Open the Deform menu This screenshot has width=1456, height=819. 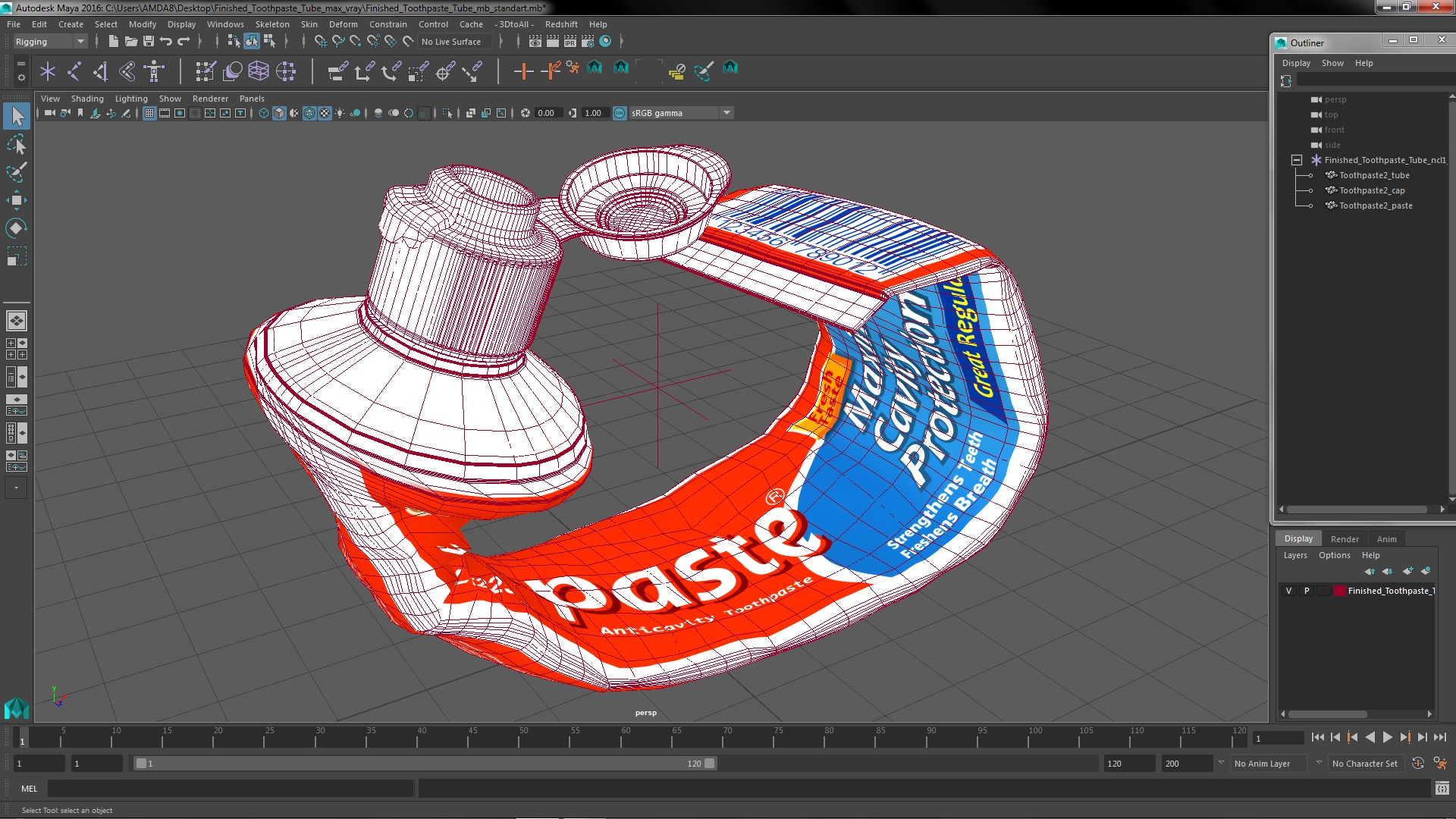click(343, 24)
